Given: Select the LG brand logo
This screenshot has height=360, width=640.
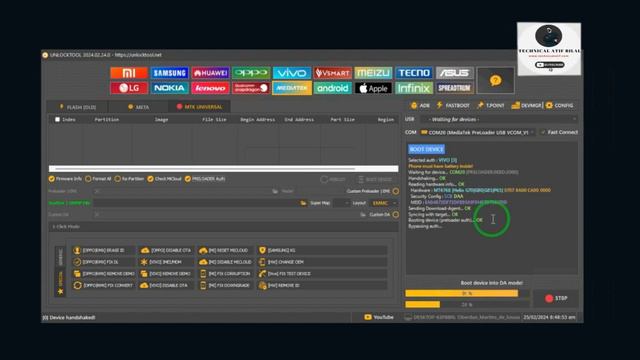Looking at the screenshot, I should 129,88.
